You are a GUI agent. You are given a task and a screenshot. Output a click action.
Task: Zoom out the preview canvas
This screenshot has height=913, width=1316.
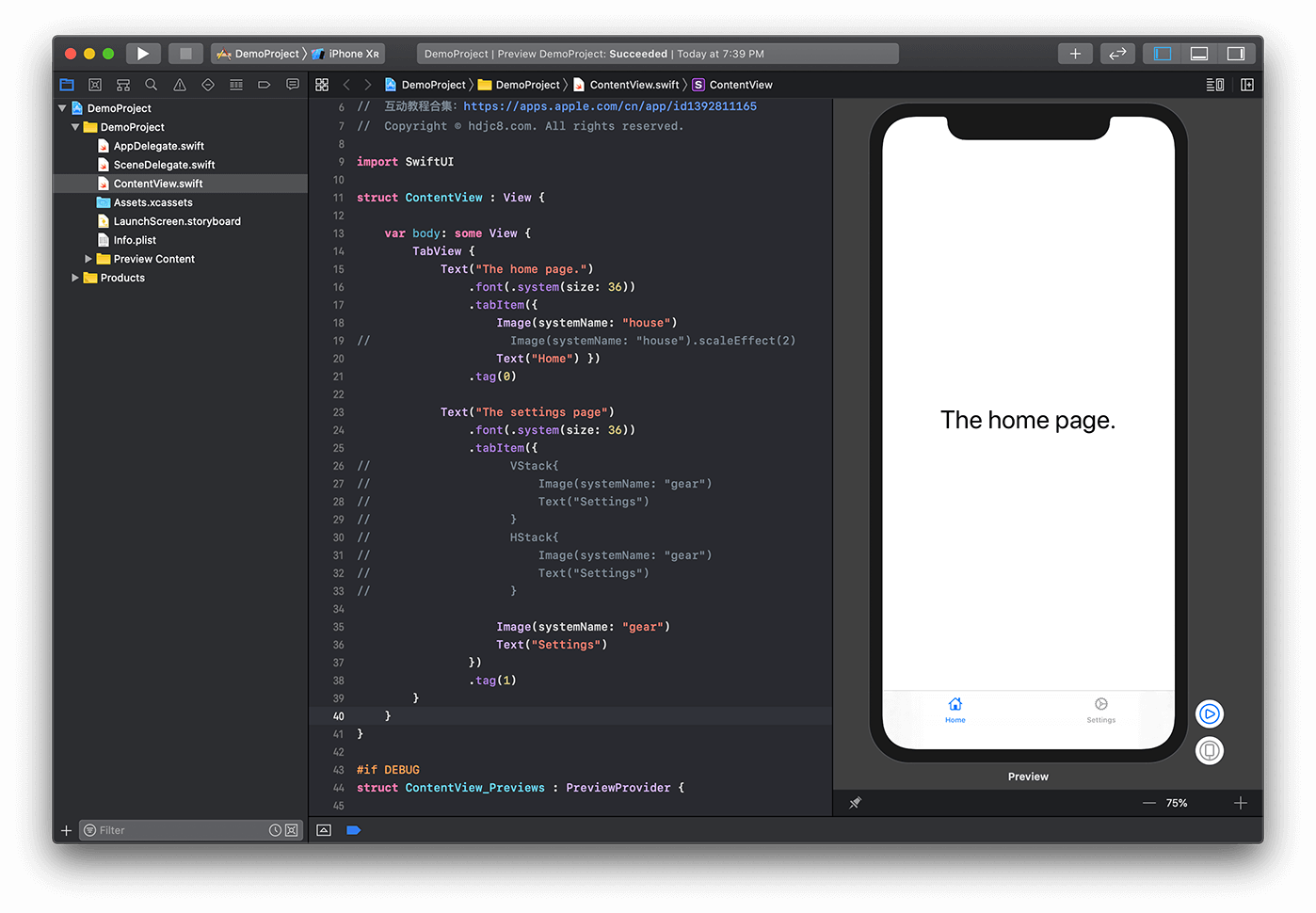[x=1149, y=803]
